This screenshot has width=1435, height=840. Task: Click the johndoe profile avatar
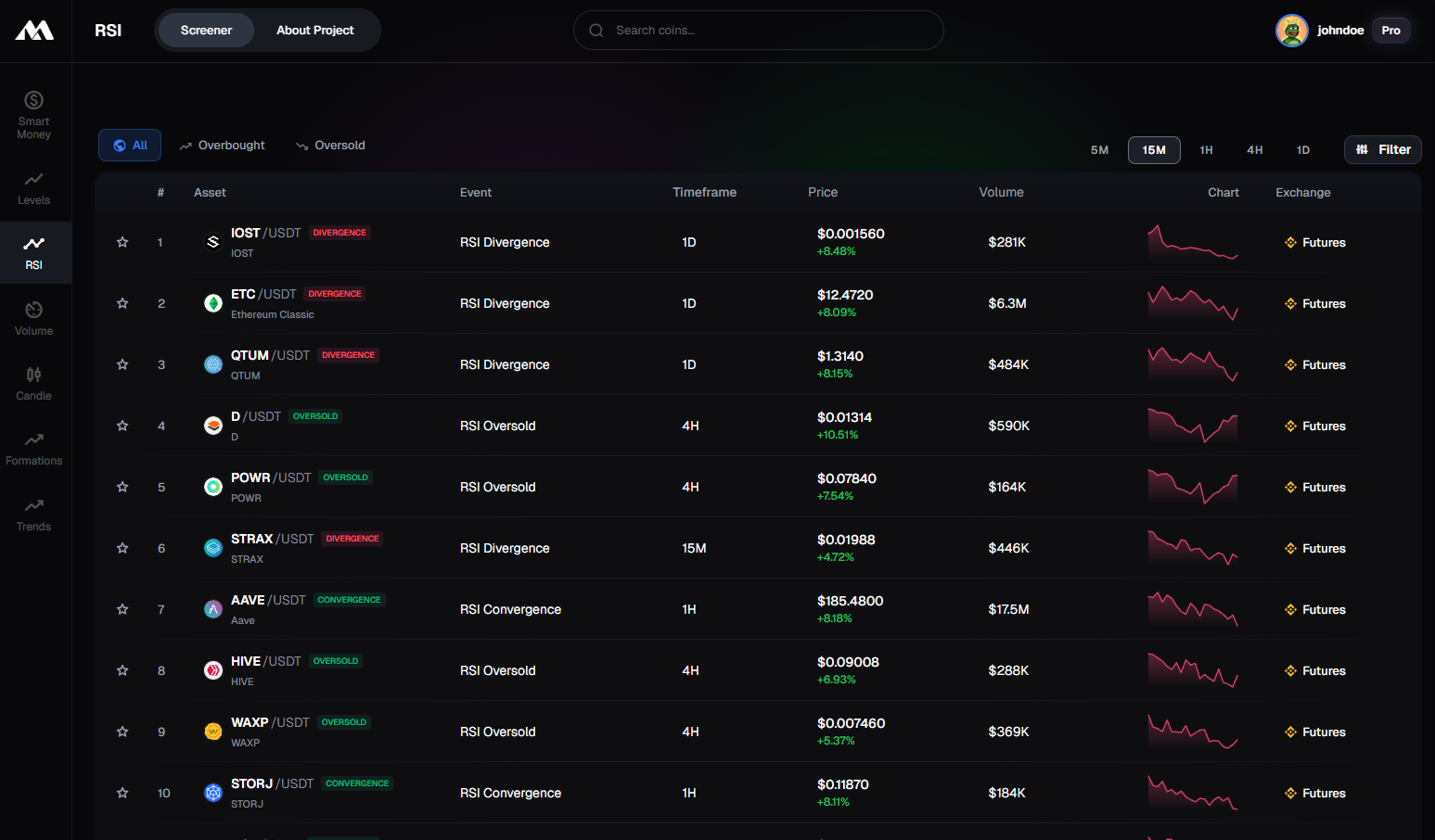pos(1291,31)
